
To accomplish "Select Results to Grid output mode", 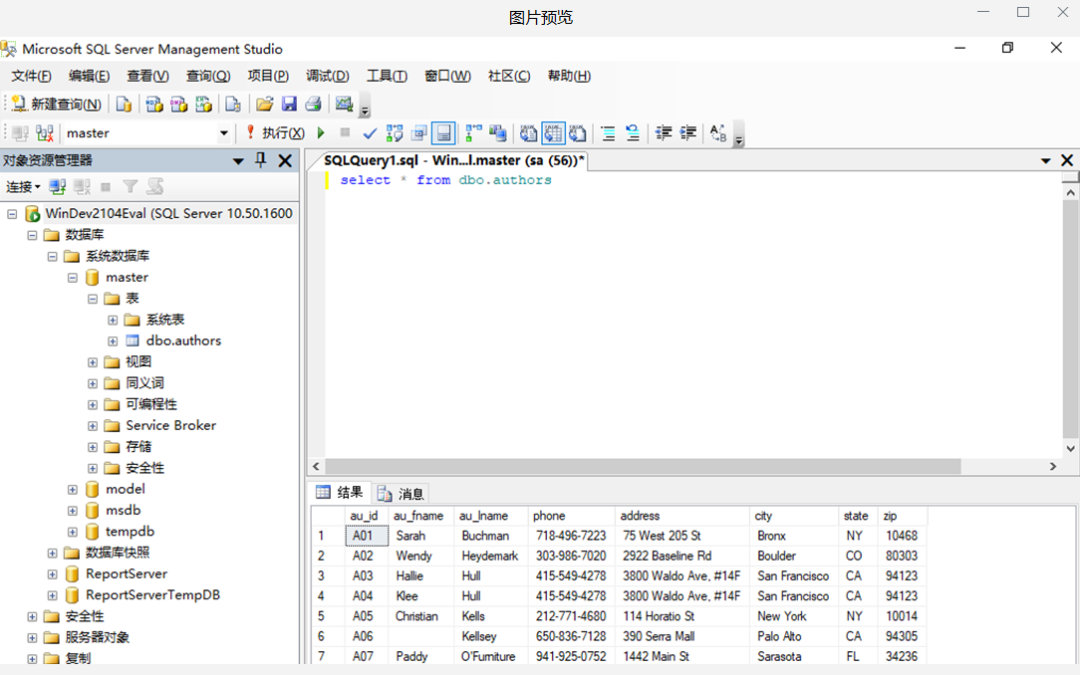I will click(x=553, y=133).
